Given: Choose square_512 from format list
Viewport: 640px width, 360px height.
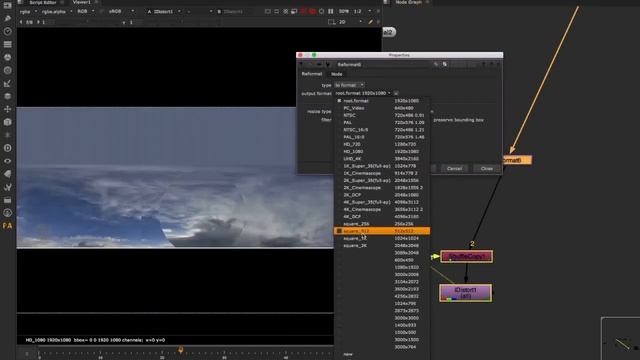Looking at the screenshot, I should coord(382,231).
